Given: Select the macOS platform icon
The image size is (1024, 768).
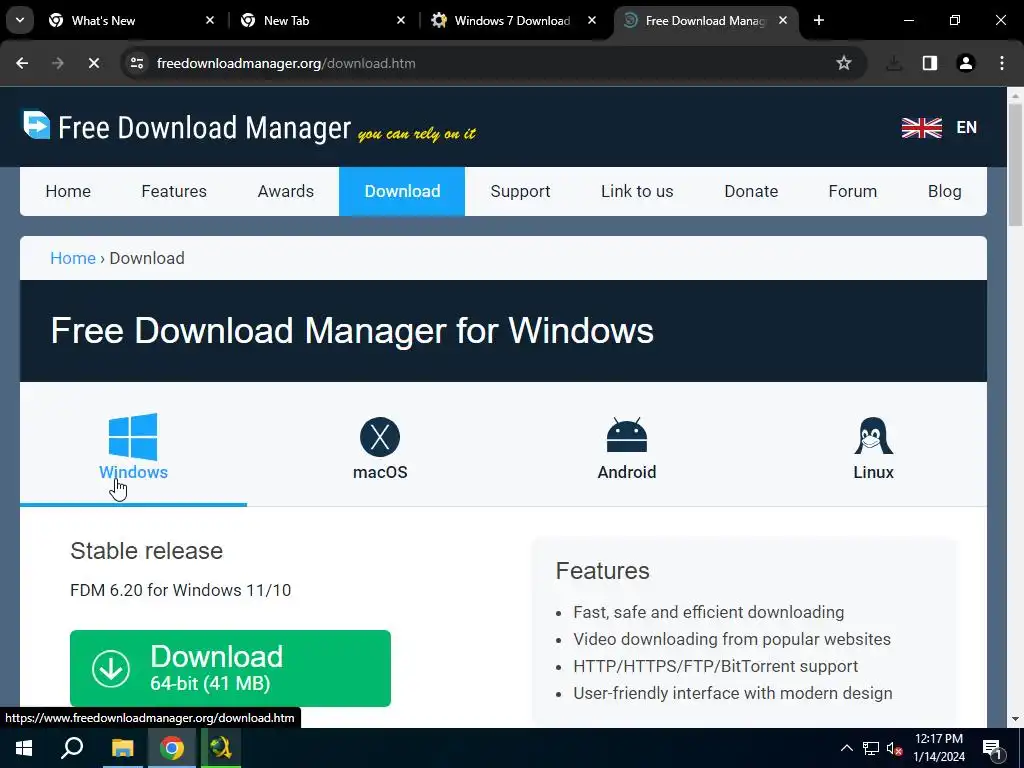Looking at the screenshot, I should click(379, 437).
